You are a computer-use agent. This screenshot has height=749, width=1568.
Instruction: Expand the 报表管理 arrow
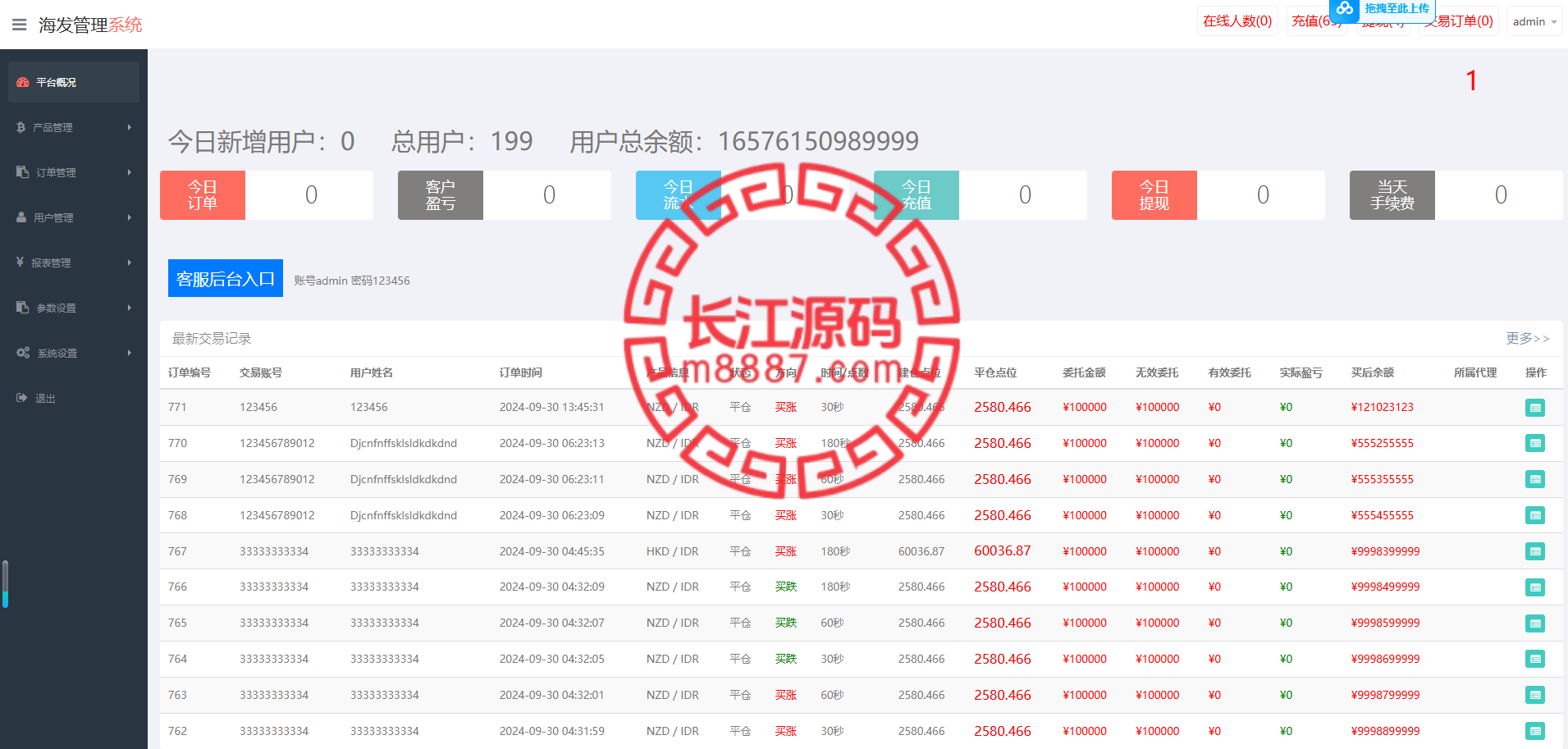tap(130, 263)
